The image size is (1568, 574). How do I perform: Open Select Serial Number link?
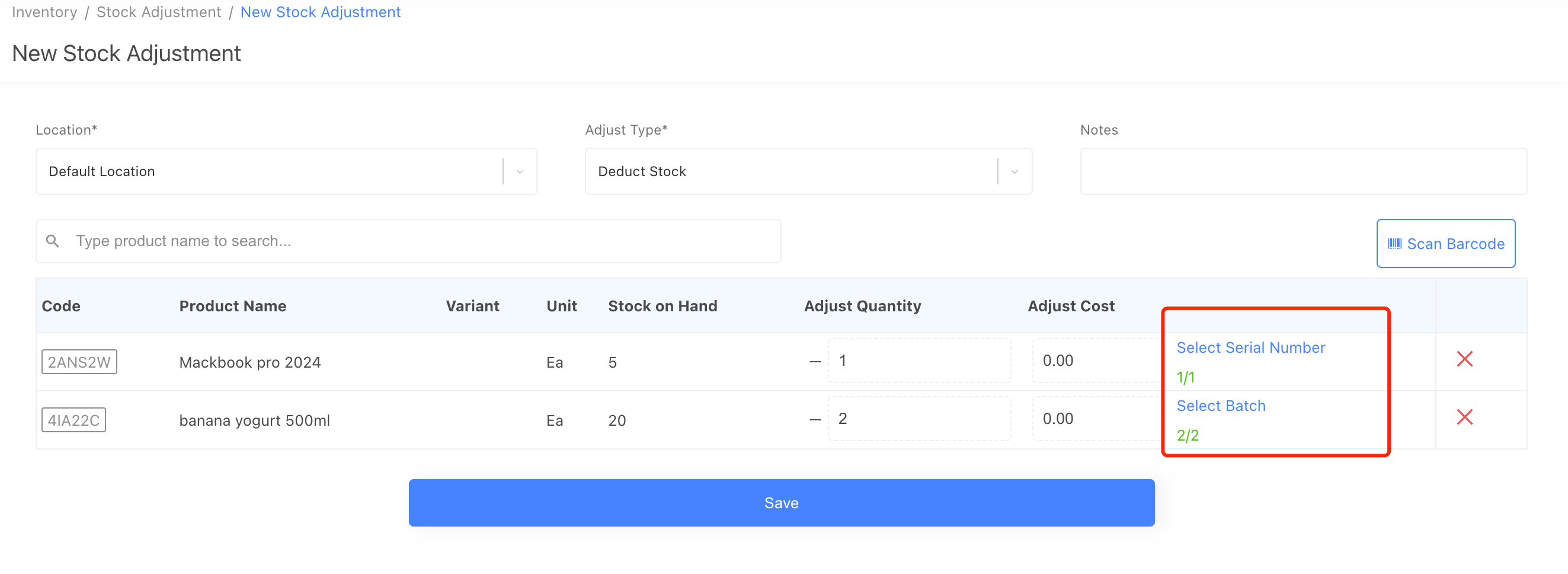(x=1250, y=348)
